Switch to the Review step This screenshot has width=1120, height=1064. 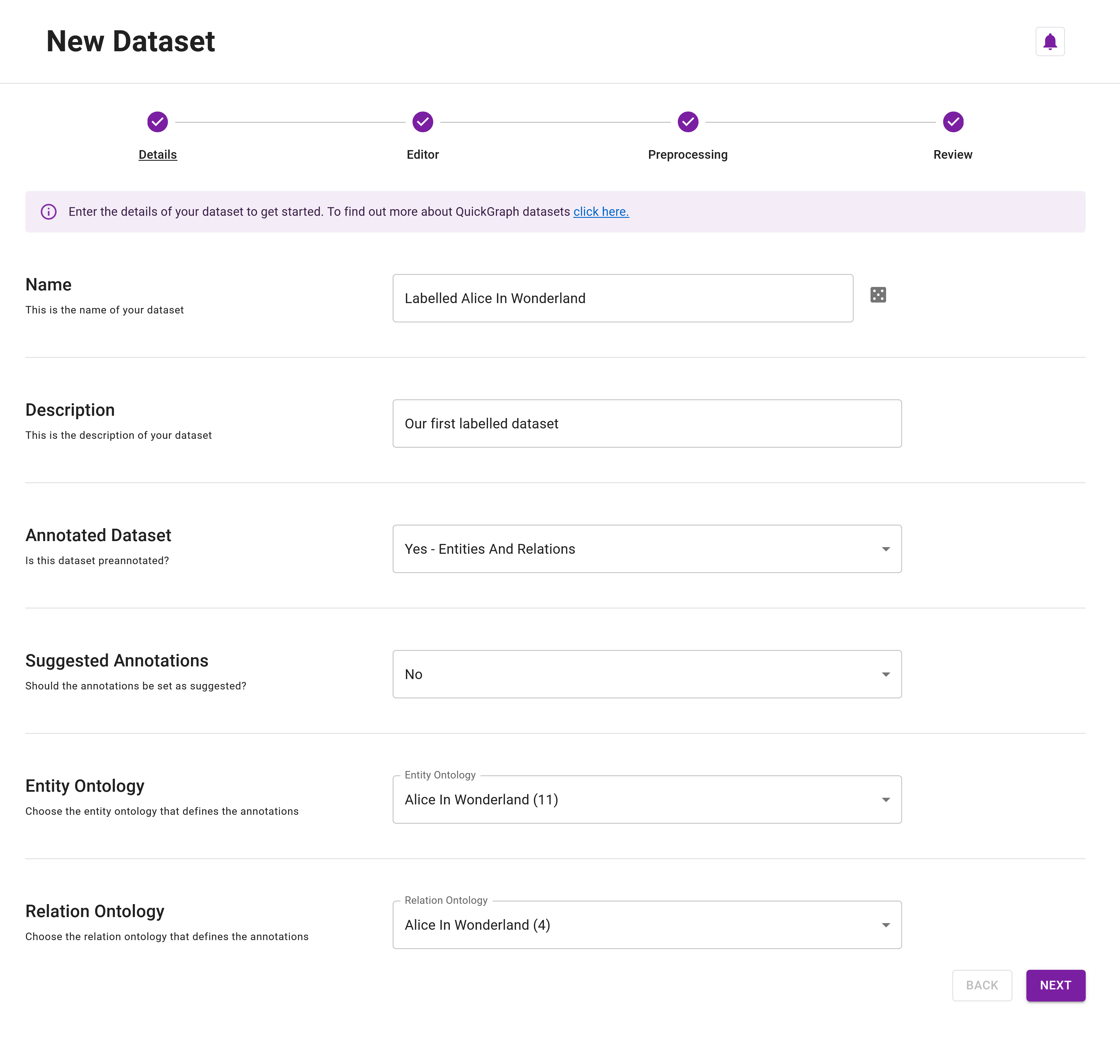pyautogui.click(x=953, y=154)
